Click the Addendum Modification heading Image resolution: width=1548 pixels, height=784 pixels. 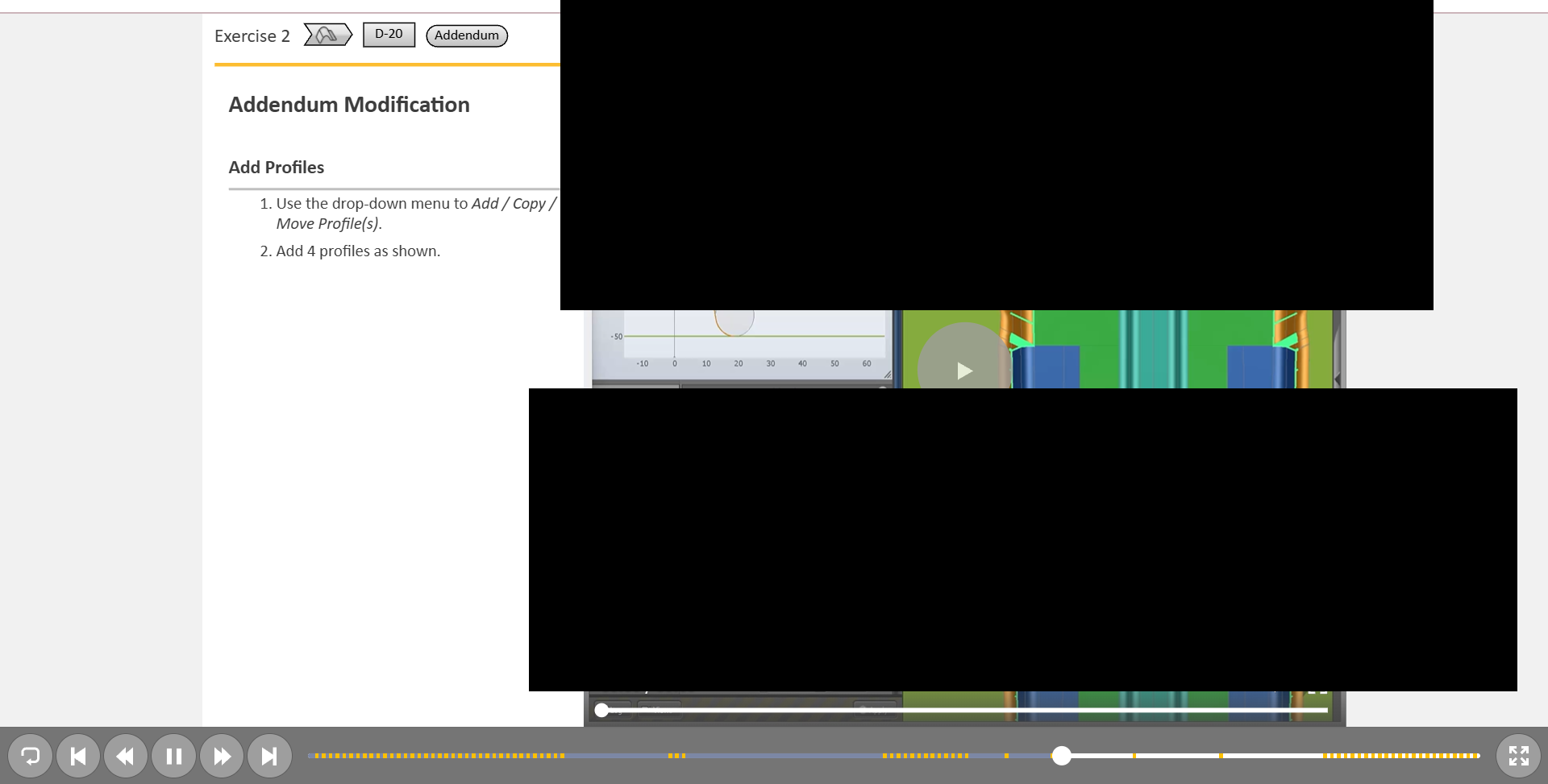tap(348, 105)
